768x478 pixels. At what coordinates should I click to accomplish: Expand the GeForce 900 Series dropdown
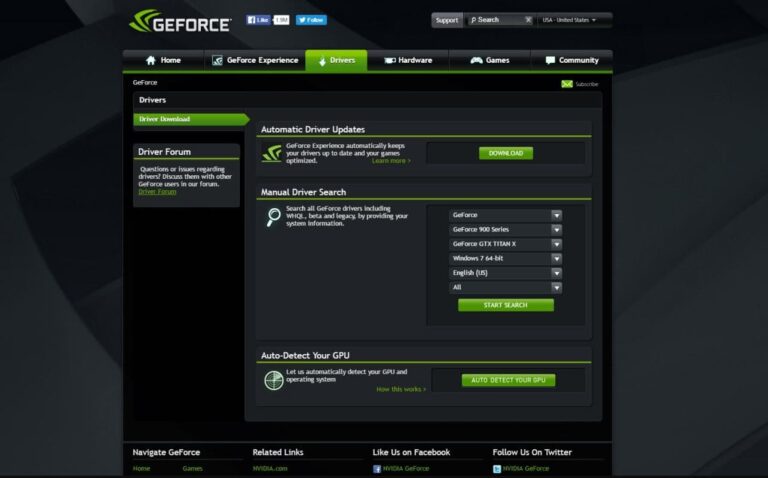click(506, 229)
